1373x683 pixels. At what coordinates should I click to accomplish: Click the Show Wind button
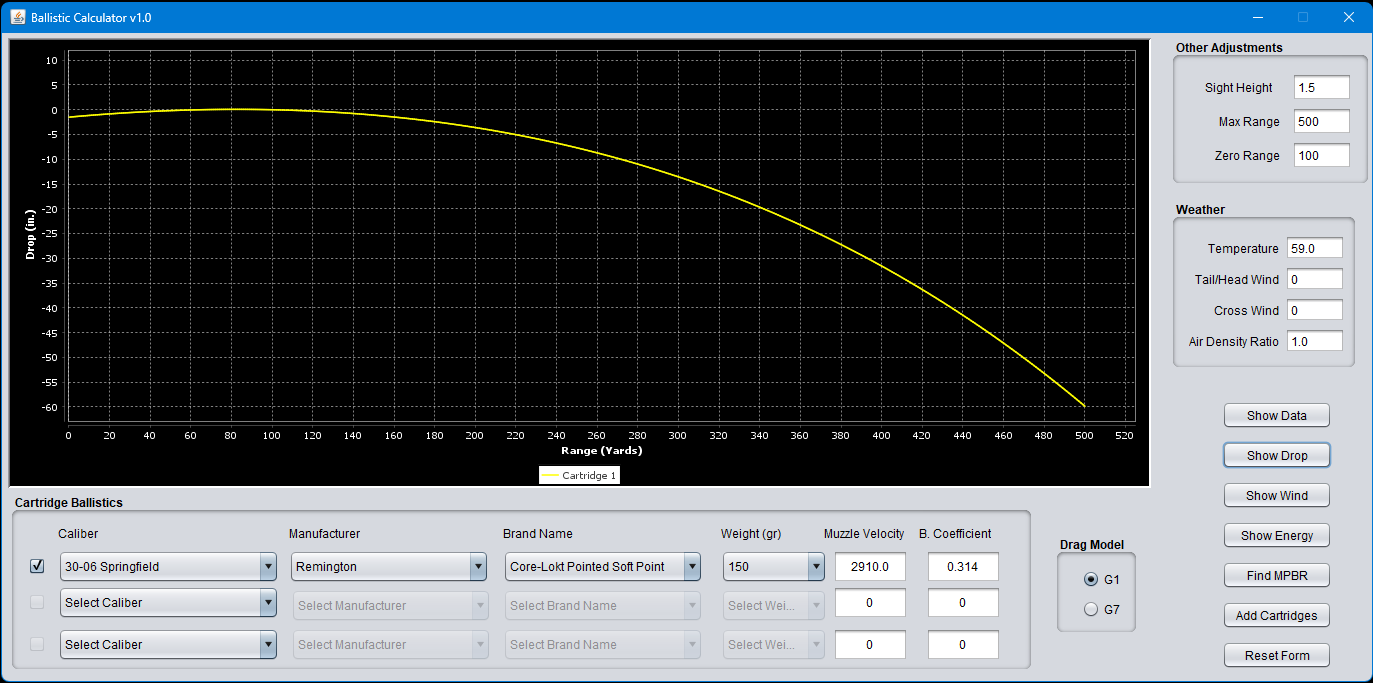pos(1277,496)
